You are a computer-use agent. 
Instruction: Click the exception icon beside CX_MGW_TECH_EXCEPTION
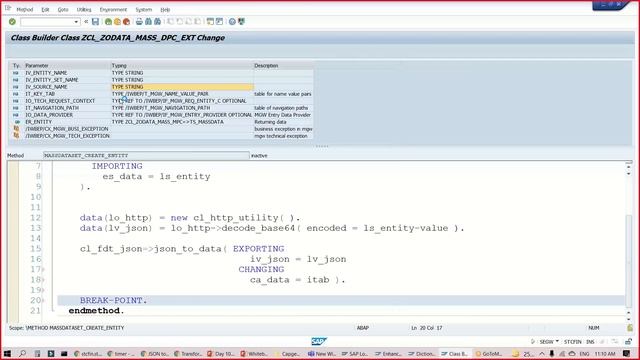(x=16, y=136)
